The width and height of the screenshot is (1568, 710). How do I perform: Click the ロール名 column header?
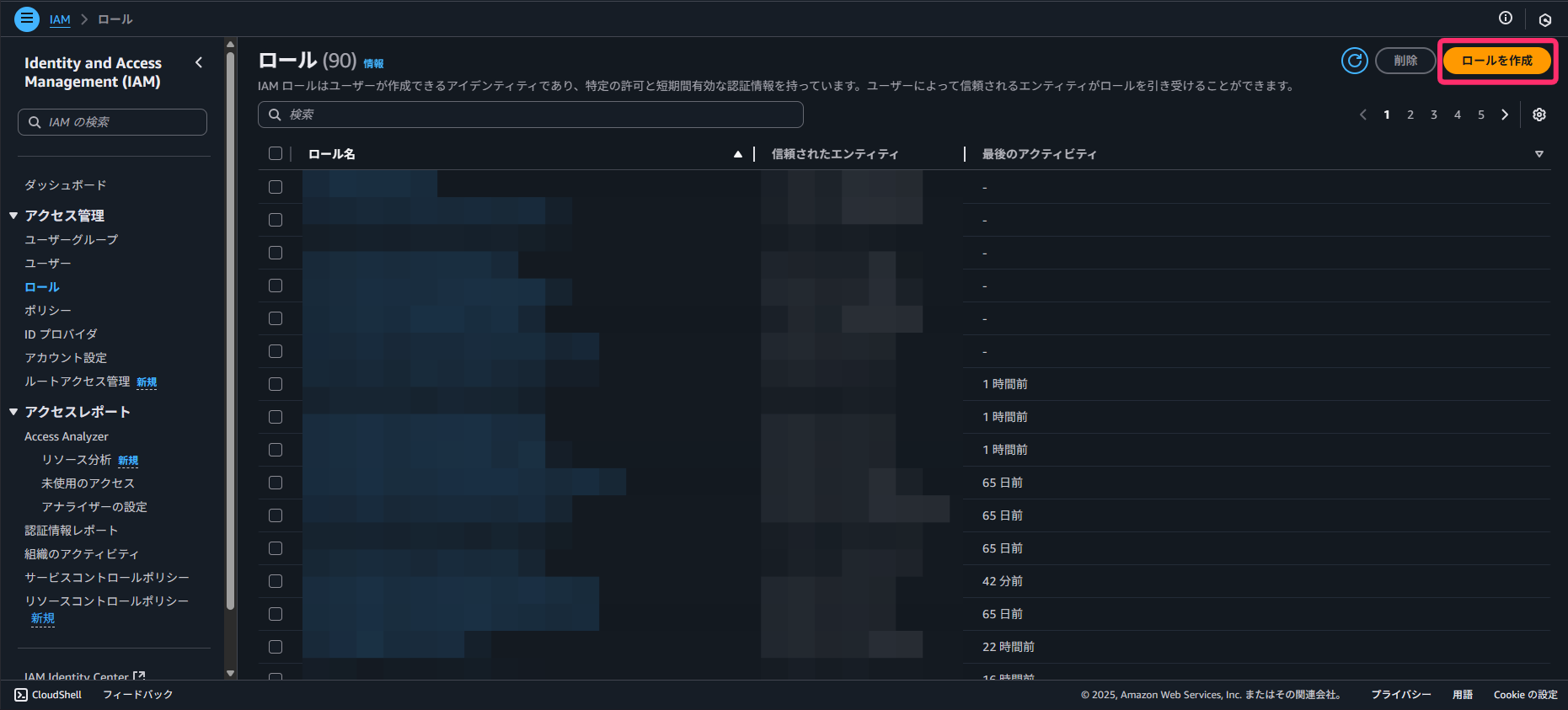(x=332, y=154)
